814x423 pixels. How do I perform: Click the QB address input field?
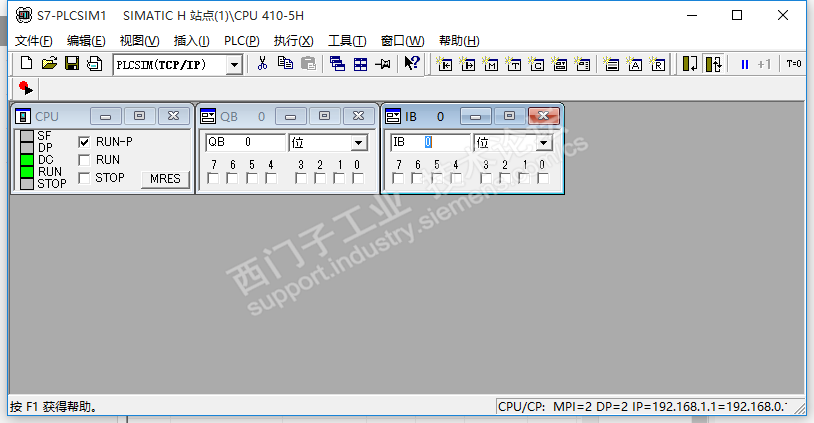coord(246,142)
